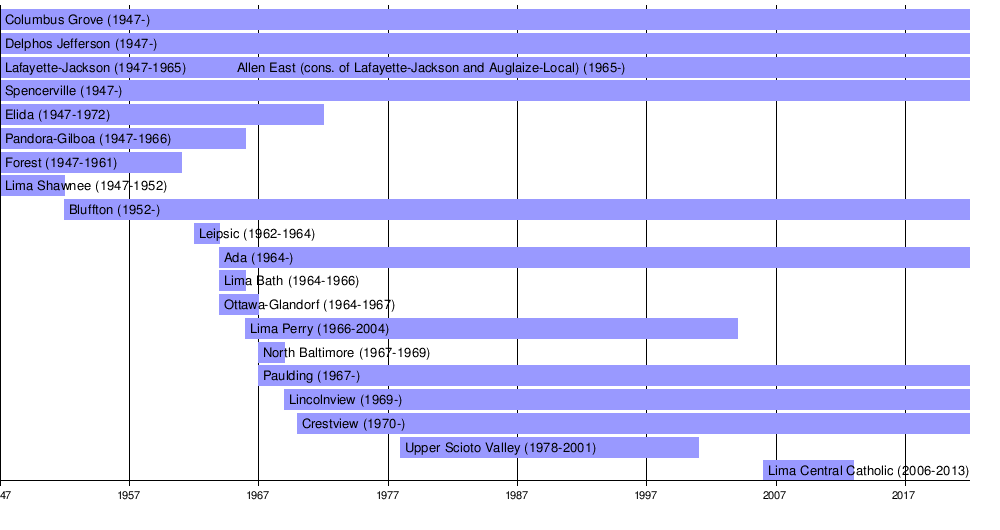Click the Ada (1964-) bar
The image size is (1000, 530).
coord(594,258)
